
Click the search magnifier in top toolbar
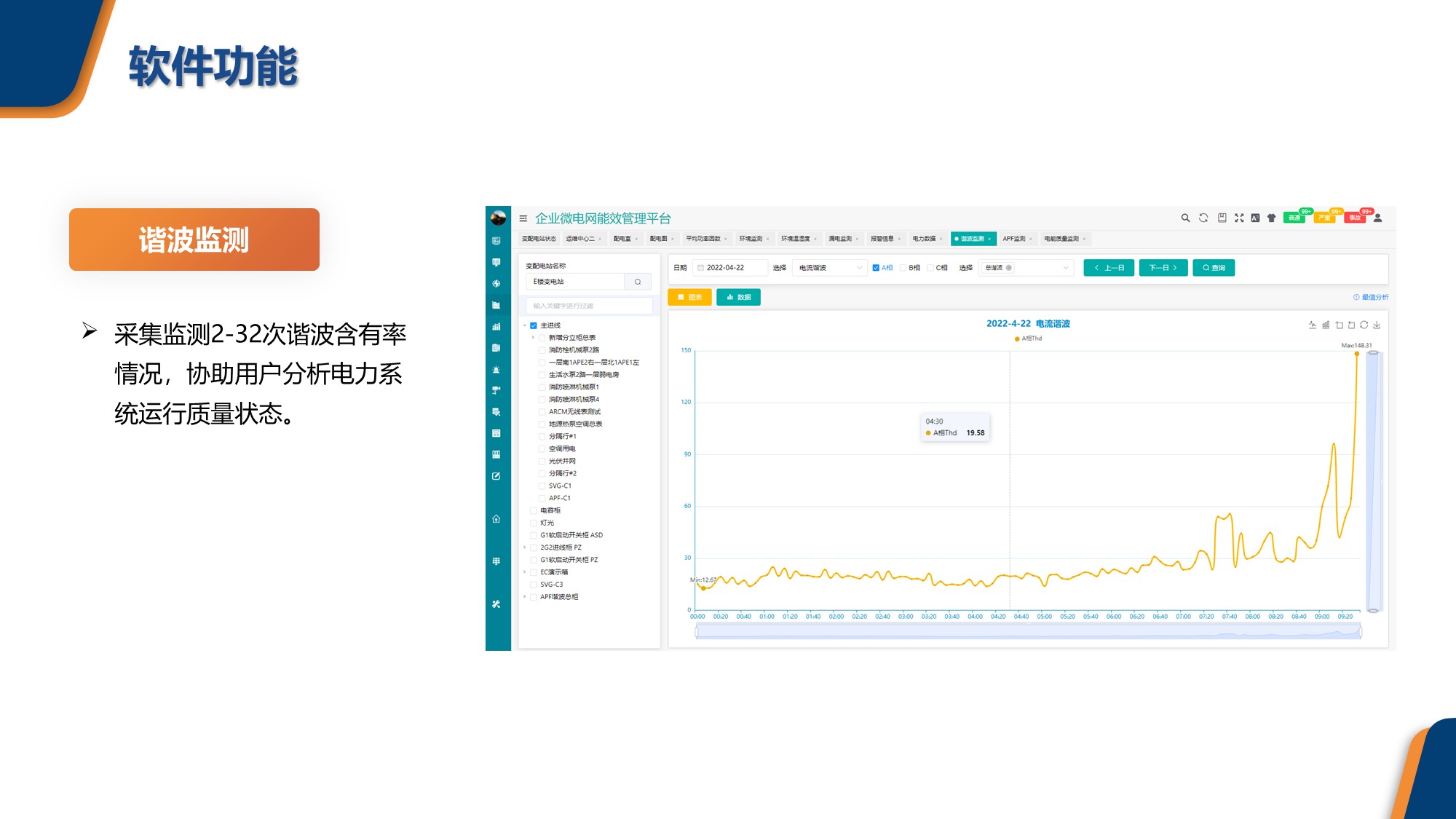[x=1185, y=218]
